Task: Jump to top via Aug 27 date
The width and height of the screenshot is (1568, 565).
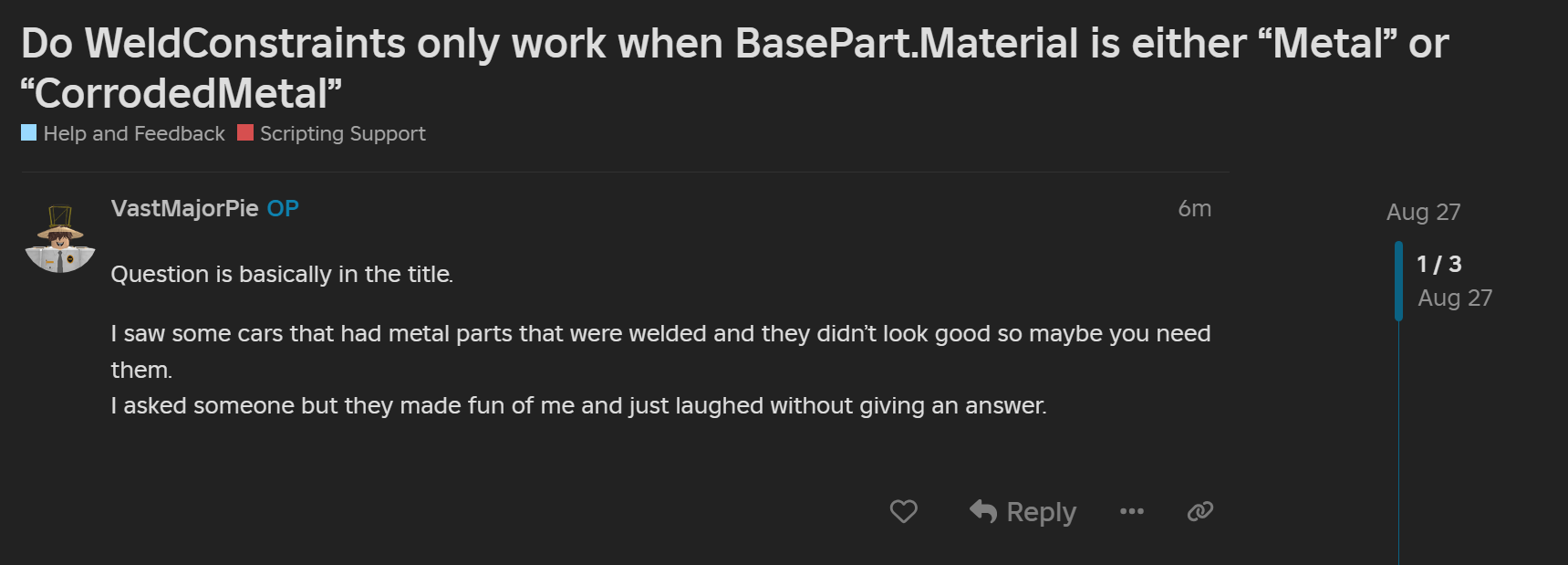Action: (x=1424, y=212)
